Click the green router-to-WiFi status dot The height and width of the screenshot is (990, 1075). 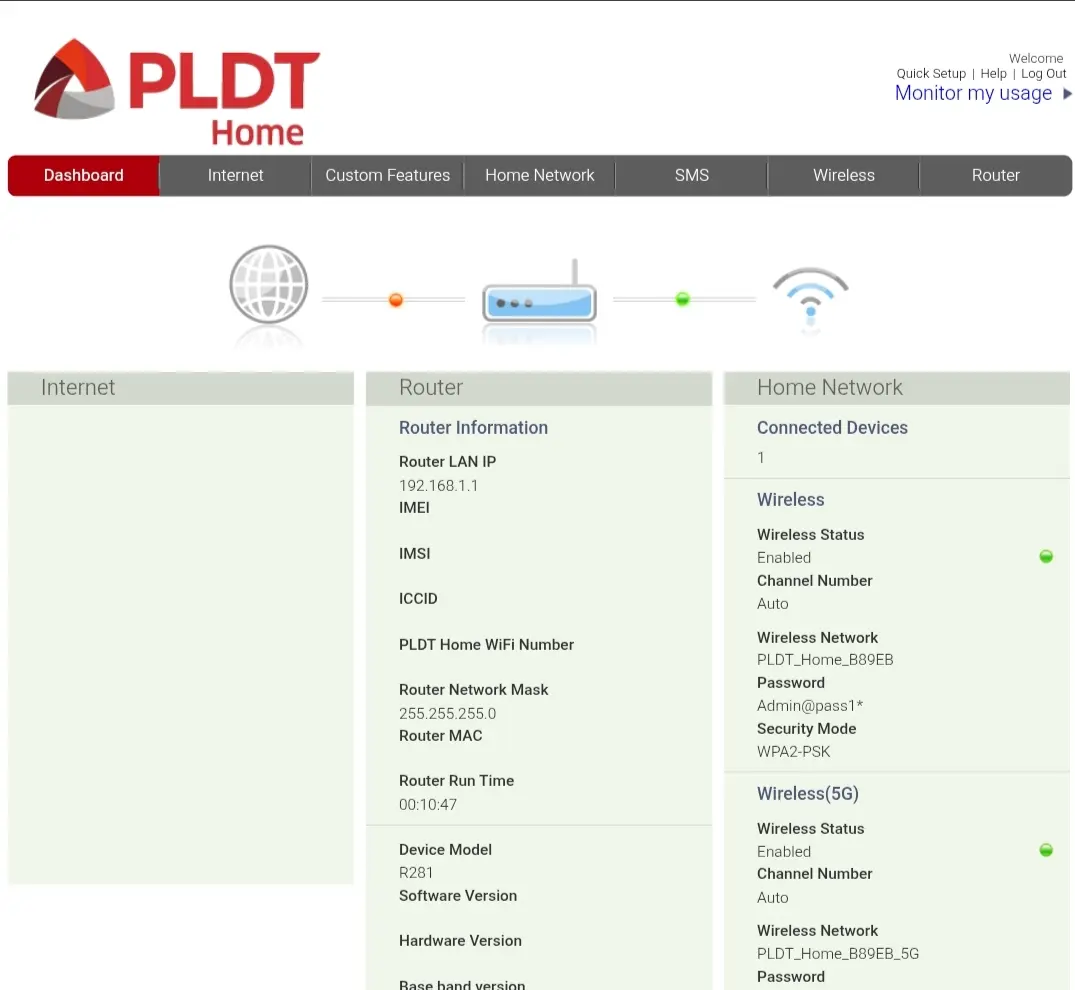(x=682, y=299)
